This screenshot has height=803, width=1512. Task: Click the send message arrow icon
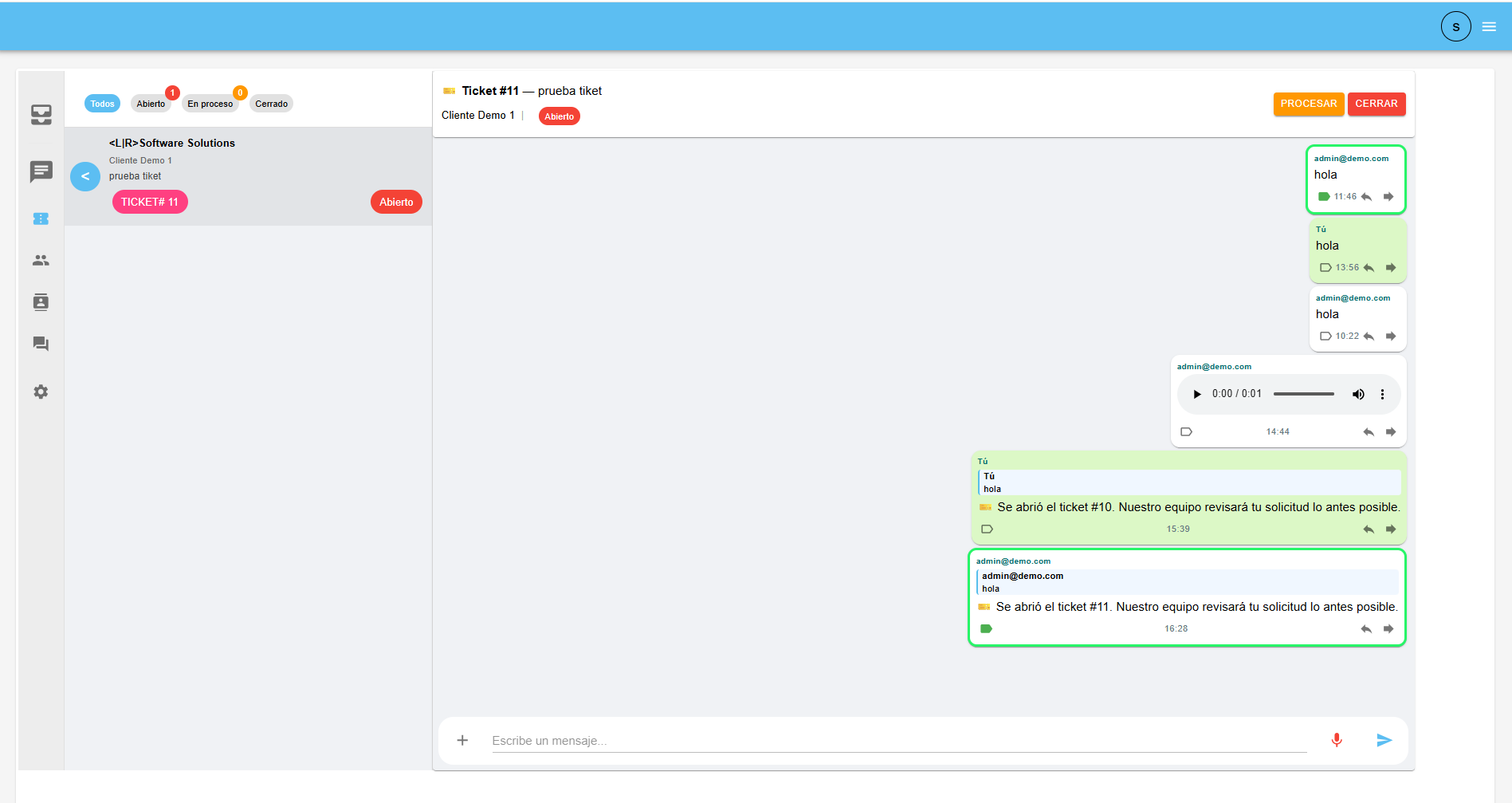[x=1384, y=740]
